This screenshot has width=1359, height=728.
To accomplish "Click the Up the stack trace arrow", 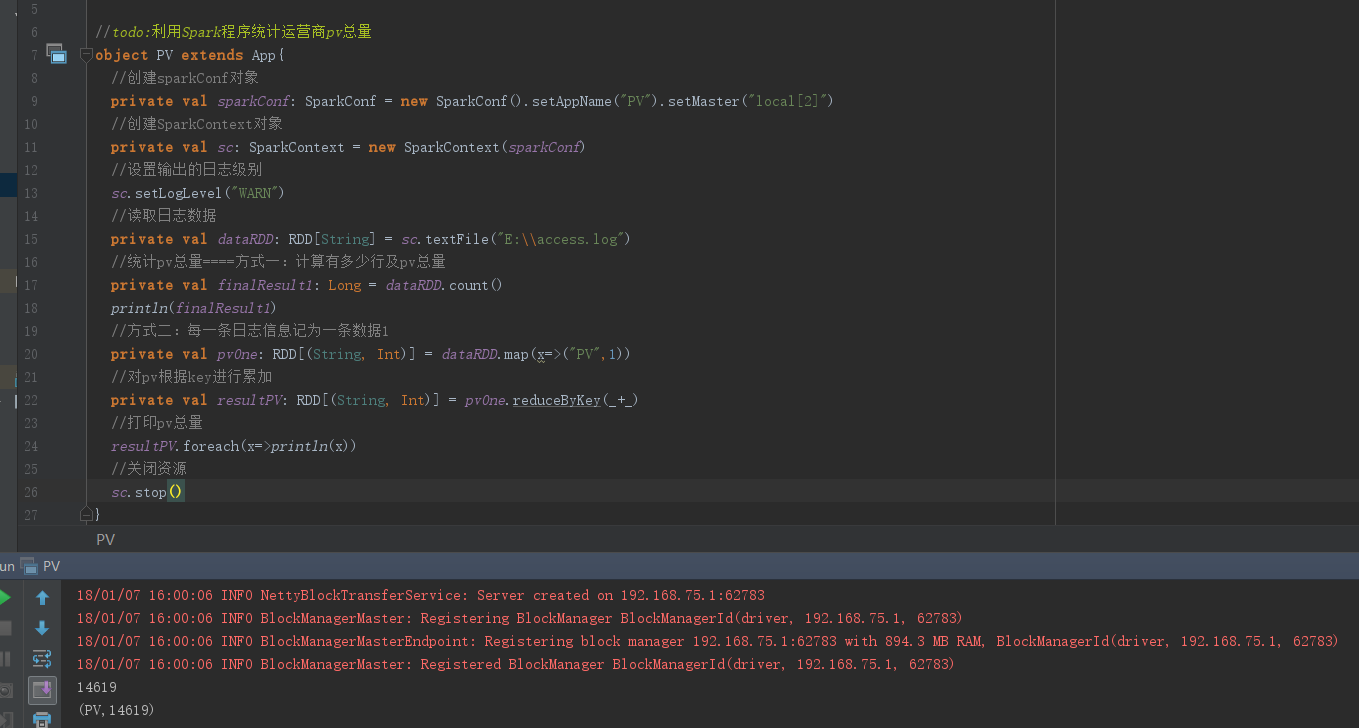I will [x=42, y=598].
